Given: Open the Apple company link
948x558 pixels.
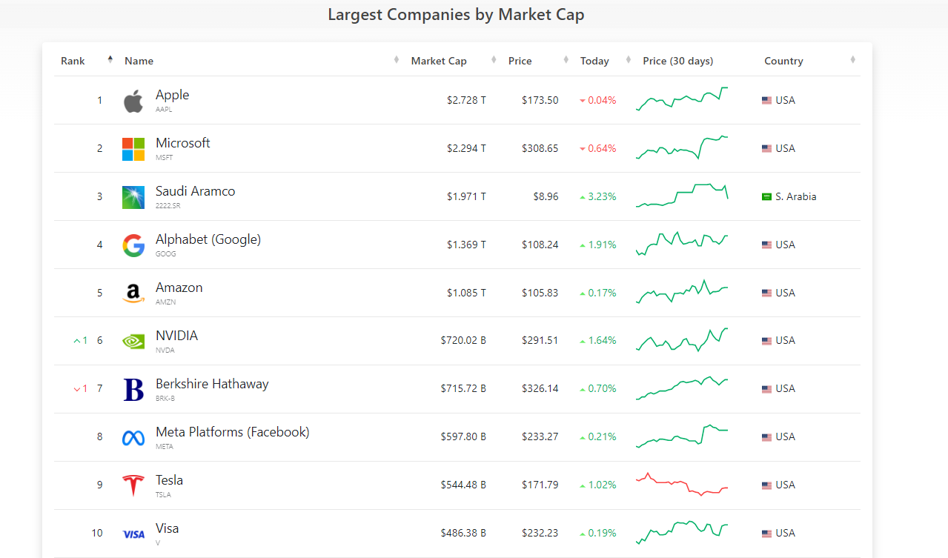Looking at the screenshot, I should point(172,95).
